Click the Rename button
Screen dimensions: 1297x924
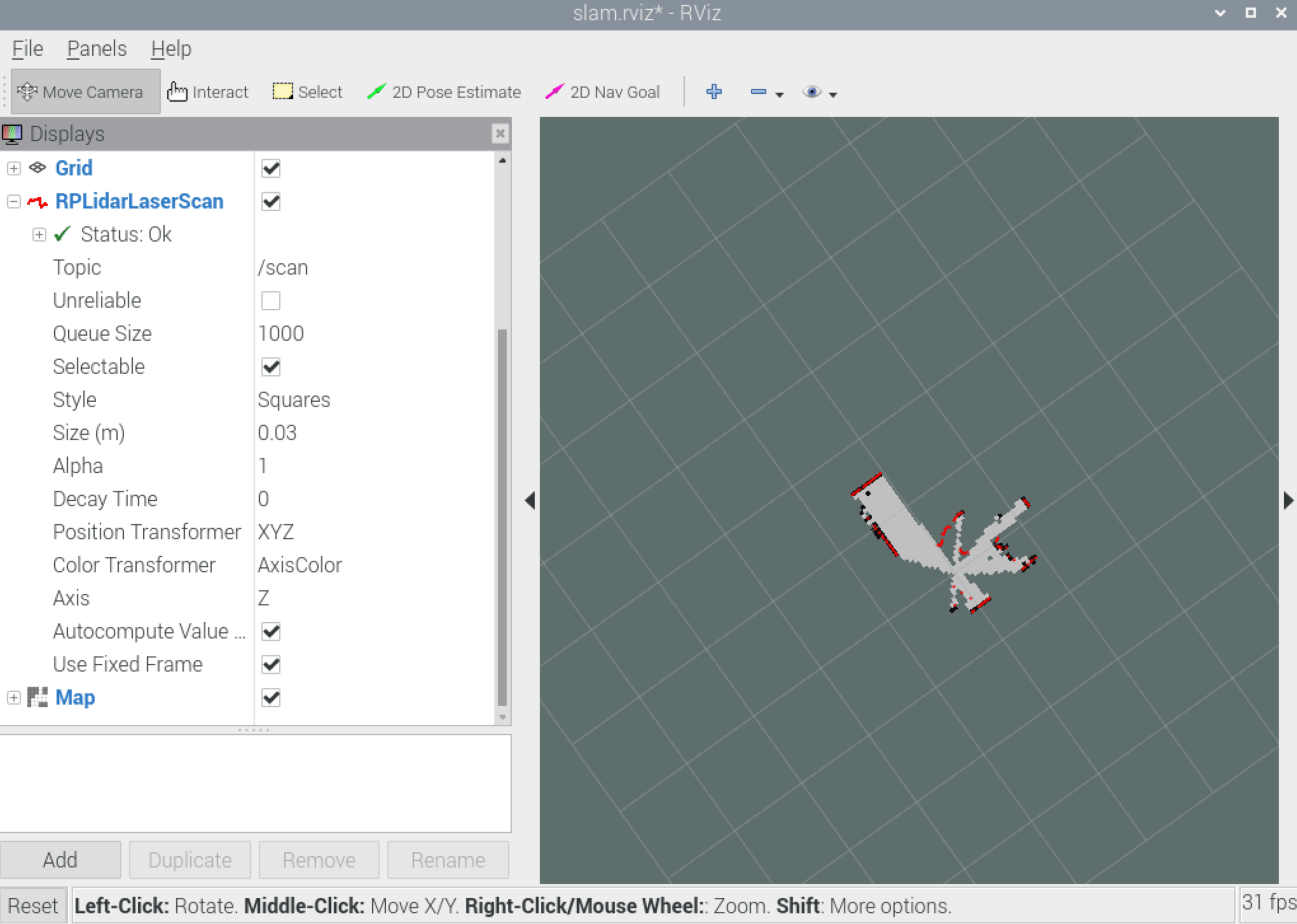pos(448,860)
